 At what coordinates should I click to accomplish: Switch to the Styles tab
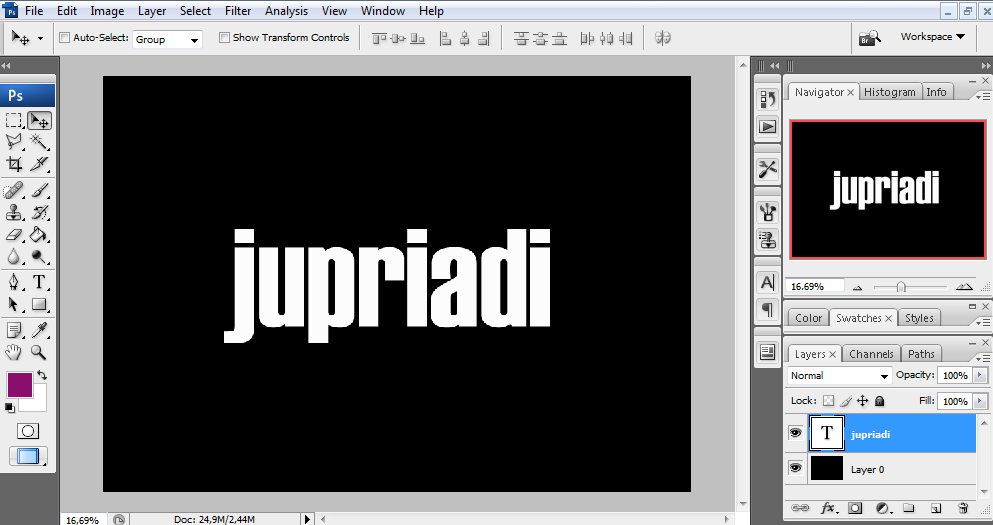[919, 318]
